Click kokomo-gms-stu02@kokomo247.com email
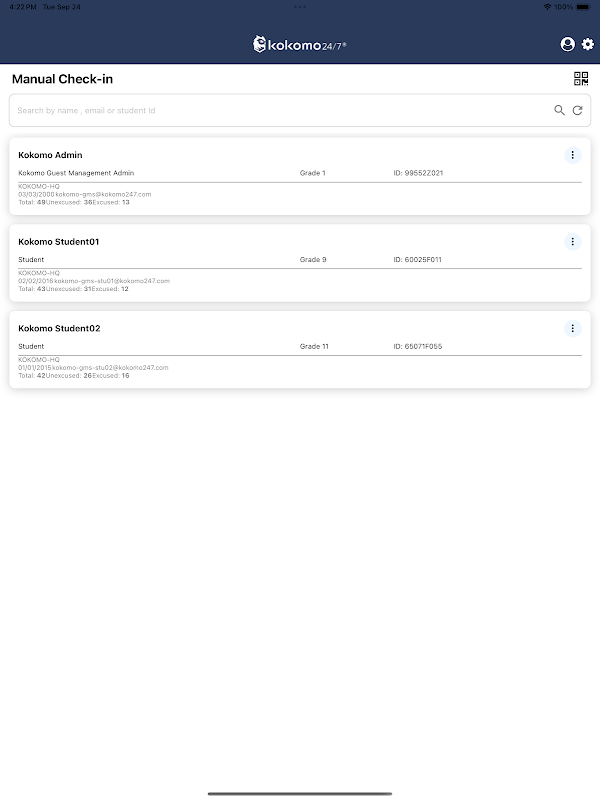The width and height of the screenshot is (600, 800). click(110, 368)
